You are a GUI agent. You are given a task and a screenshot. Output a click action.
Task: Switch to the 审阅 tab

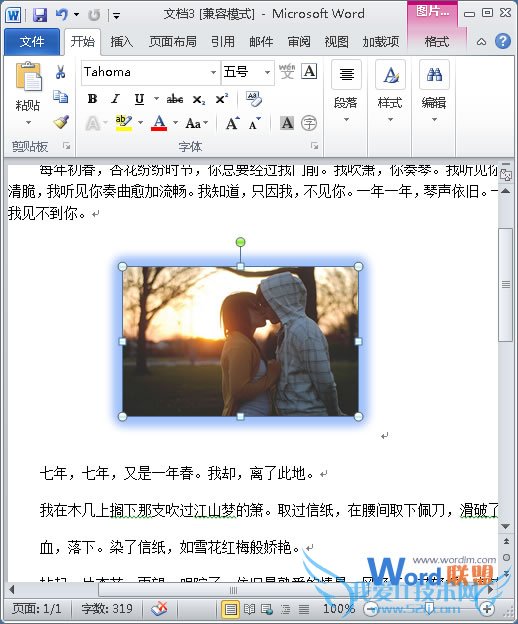299,41
